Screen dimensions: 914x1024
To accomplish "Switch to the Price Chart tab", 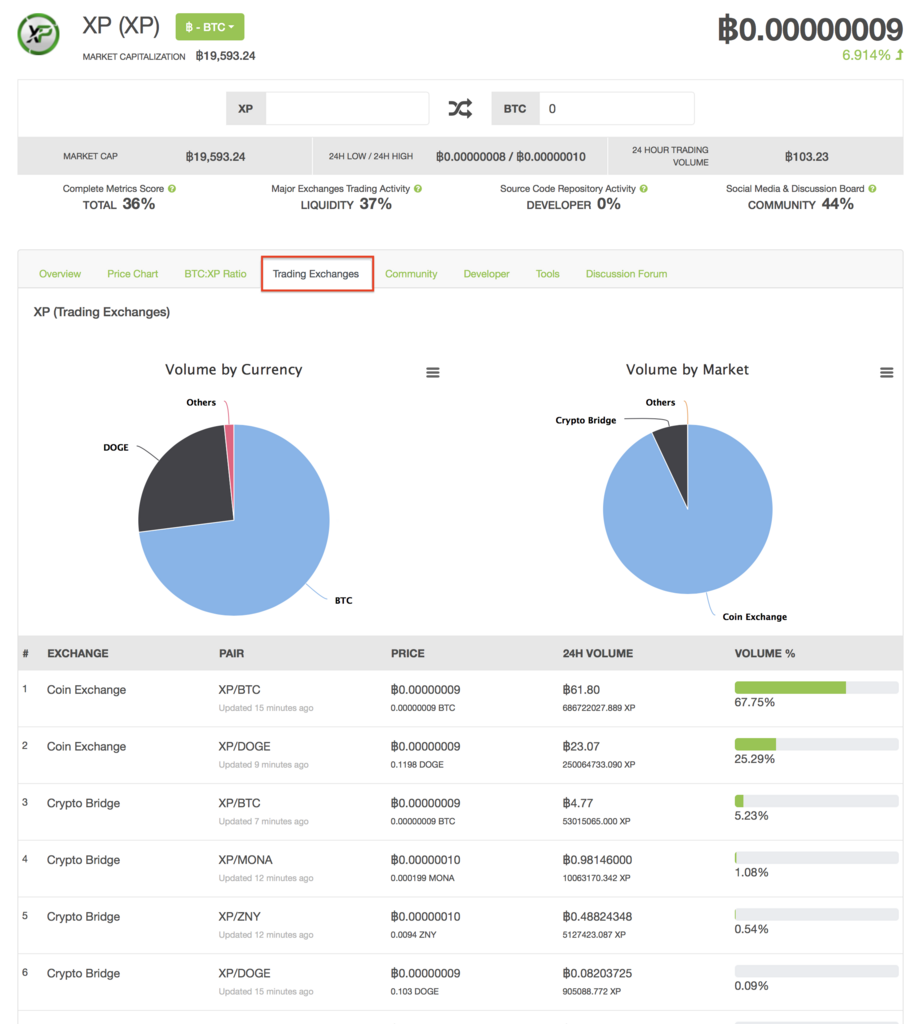I will click(133, 274).
